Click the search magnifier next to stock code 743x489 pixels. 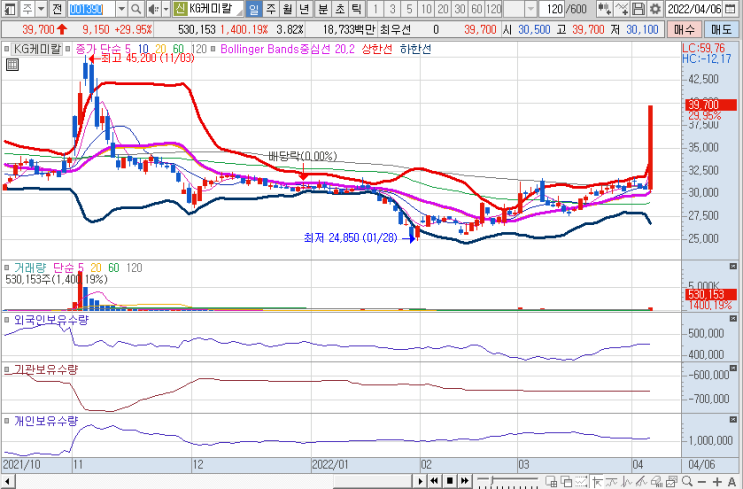click(136, 9)
